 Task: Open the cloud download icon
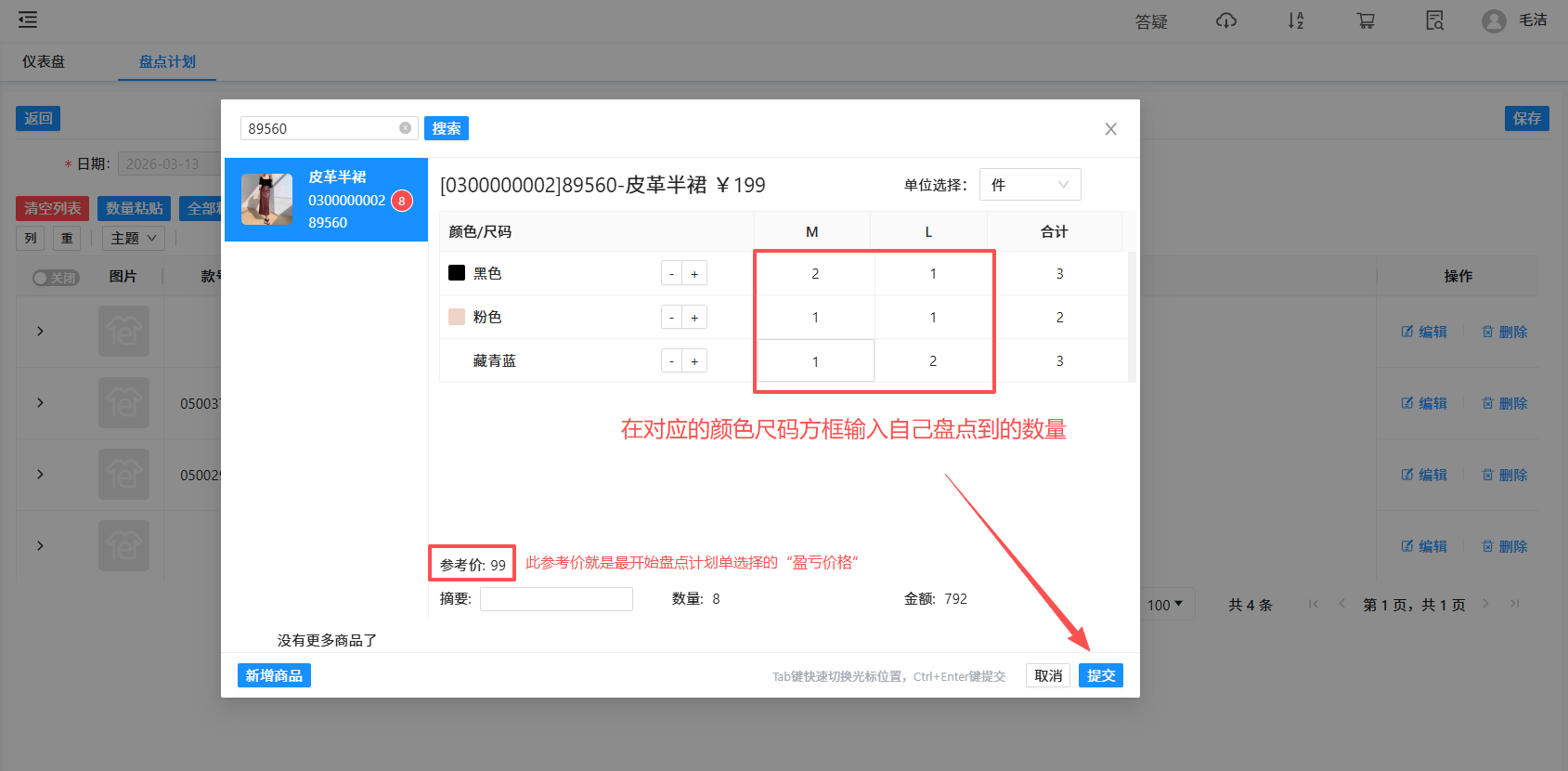pyautogui.click(x=1226, y=20)
